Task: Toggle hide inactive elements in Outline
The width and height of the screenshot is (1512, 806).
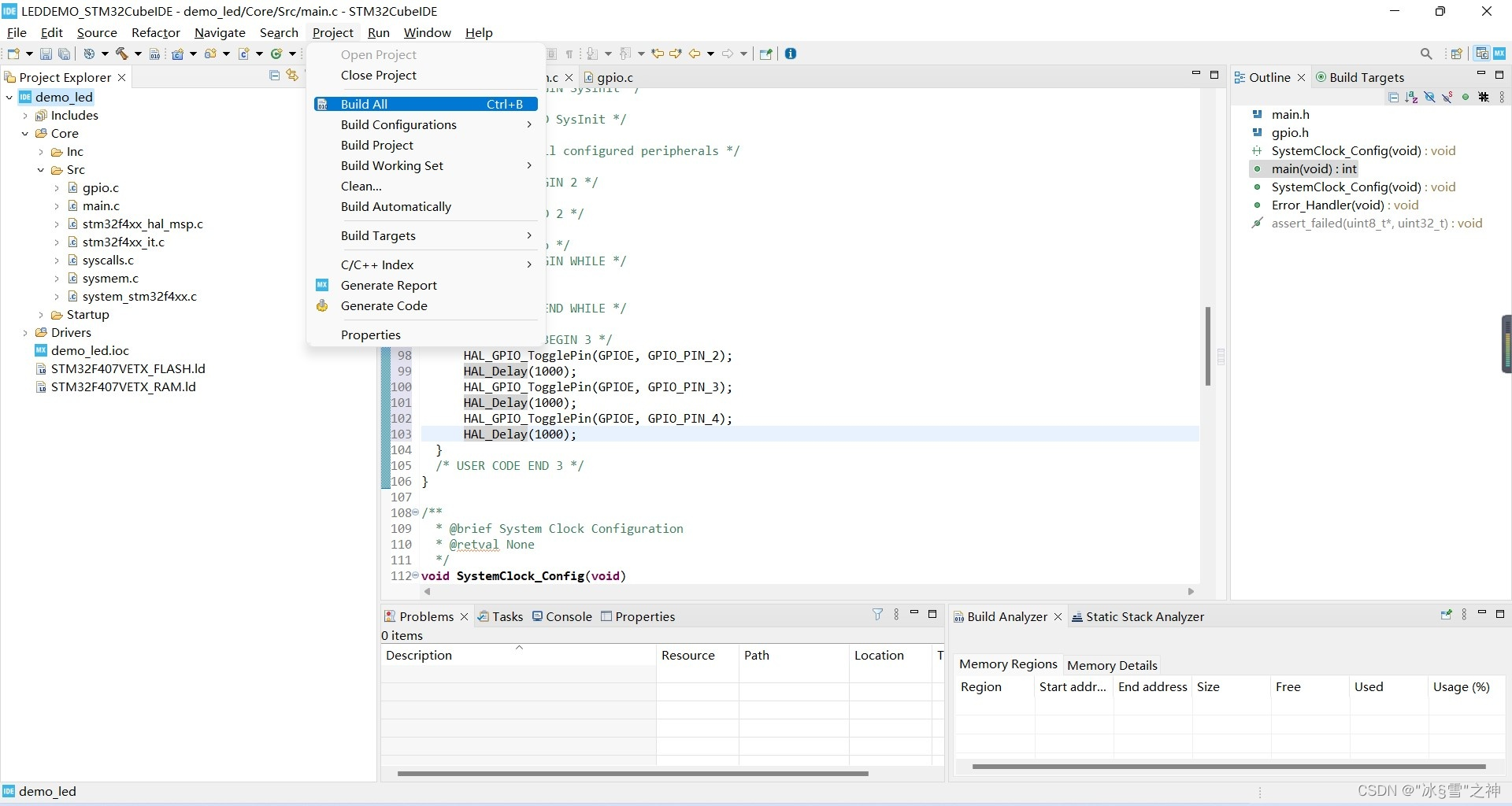Action: click(1484, 97)
